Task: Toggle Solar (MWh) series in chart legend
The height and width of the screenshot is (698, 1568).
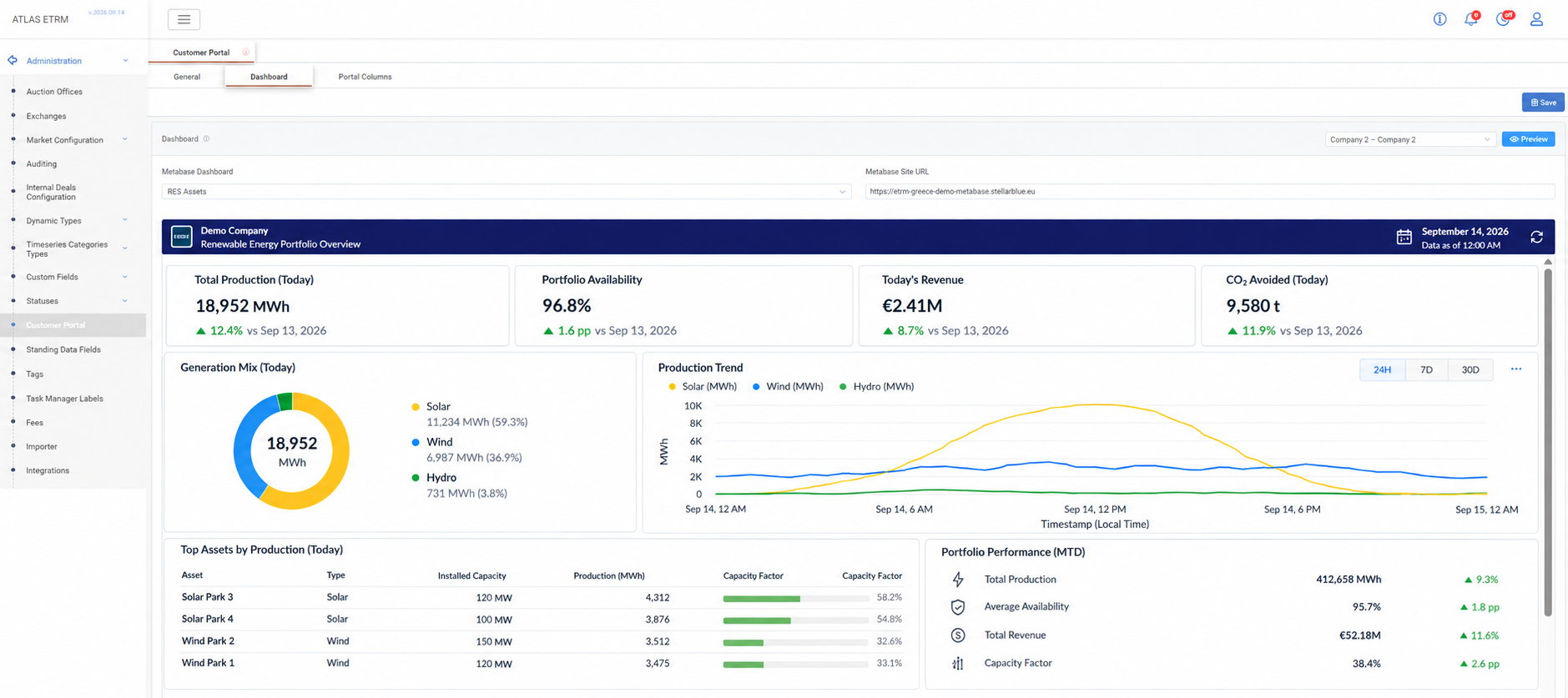Action: pyautogui.click(x=703, y=387)
